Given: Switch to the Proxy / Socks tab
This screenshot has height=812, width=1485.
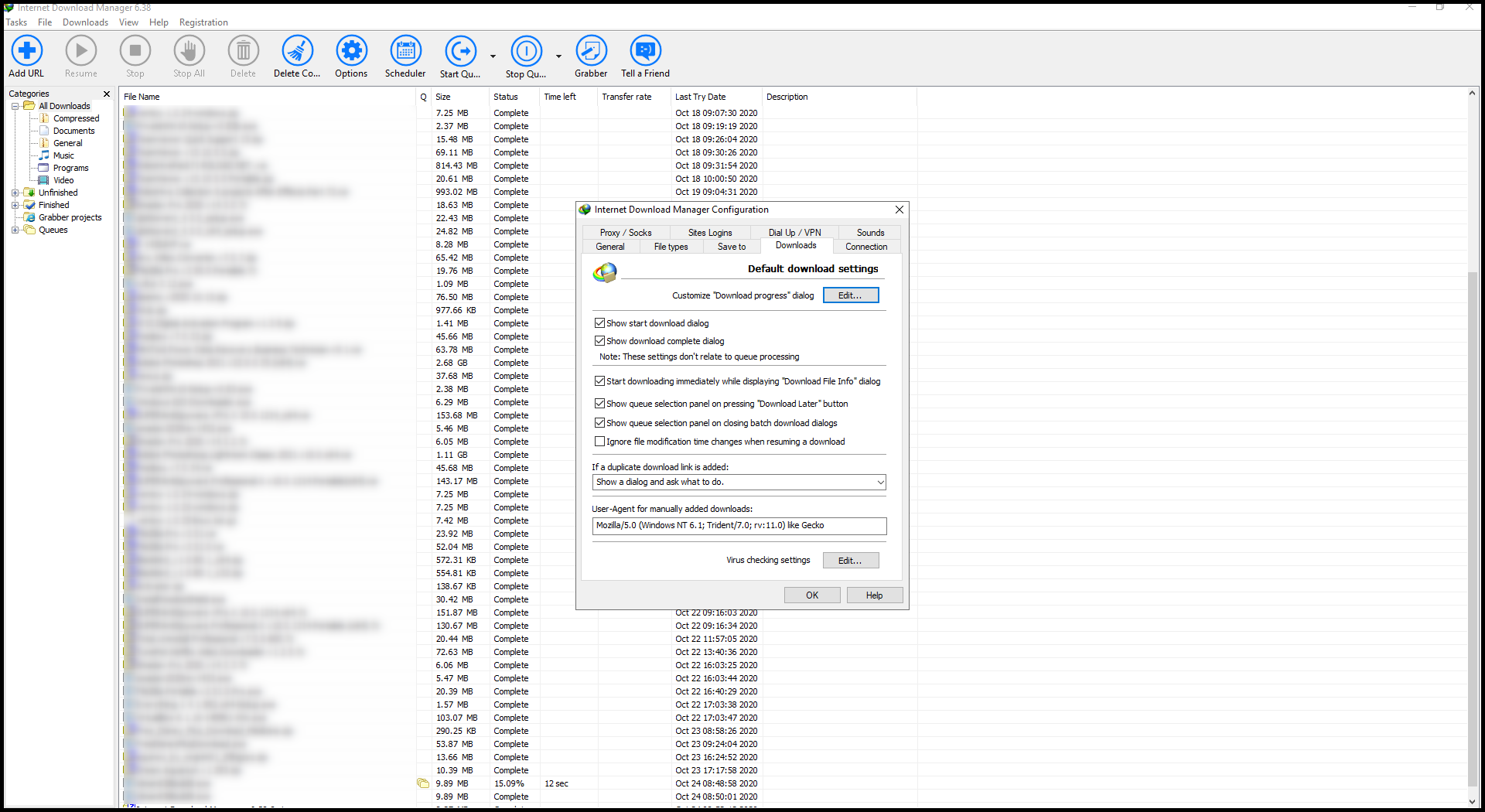Looking at the screenshot, I should 626,233.
